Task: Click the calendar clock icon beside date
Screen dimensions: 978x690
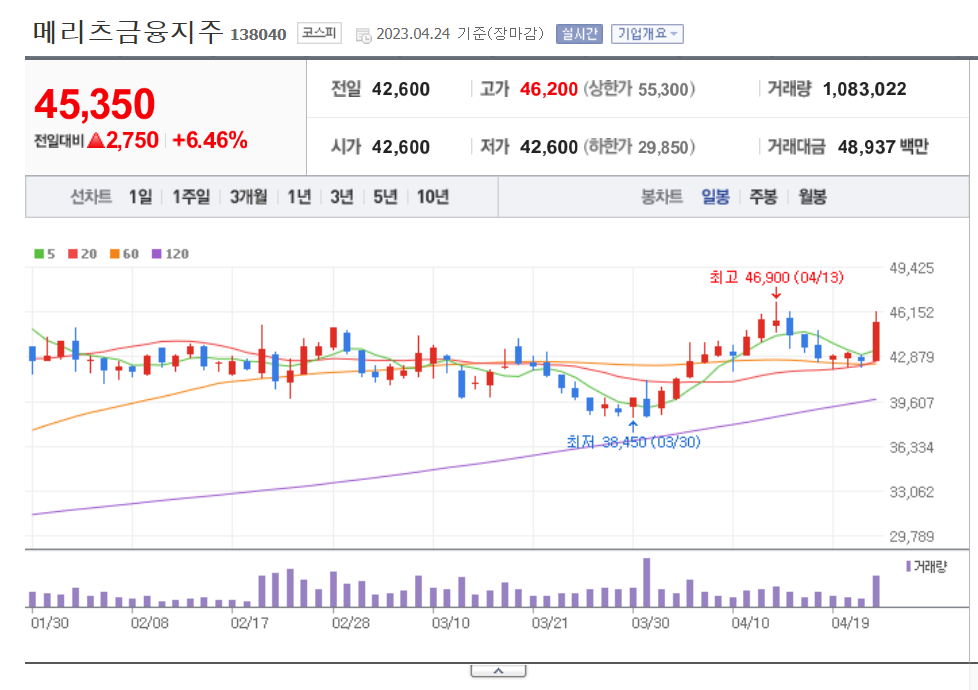Action: click(x=364, y=36)
